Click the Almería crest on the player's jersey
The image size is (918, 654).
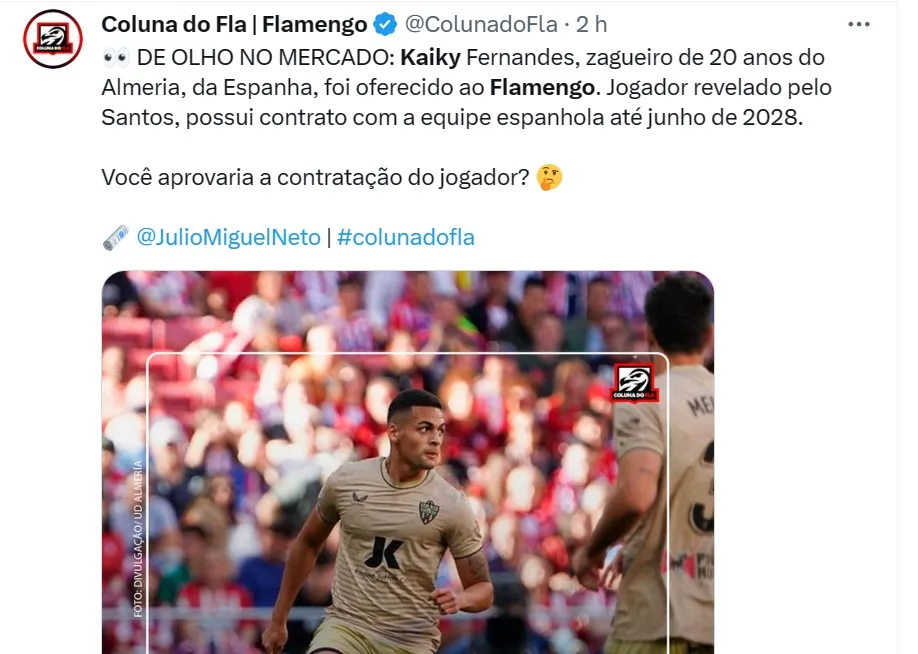click(429, 511)
